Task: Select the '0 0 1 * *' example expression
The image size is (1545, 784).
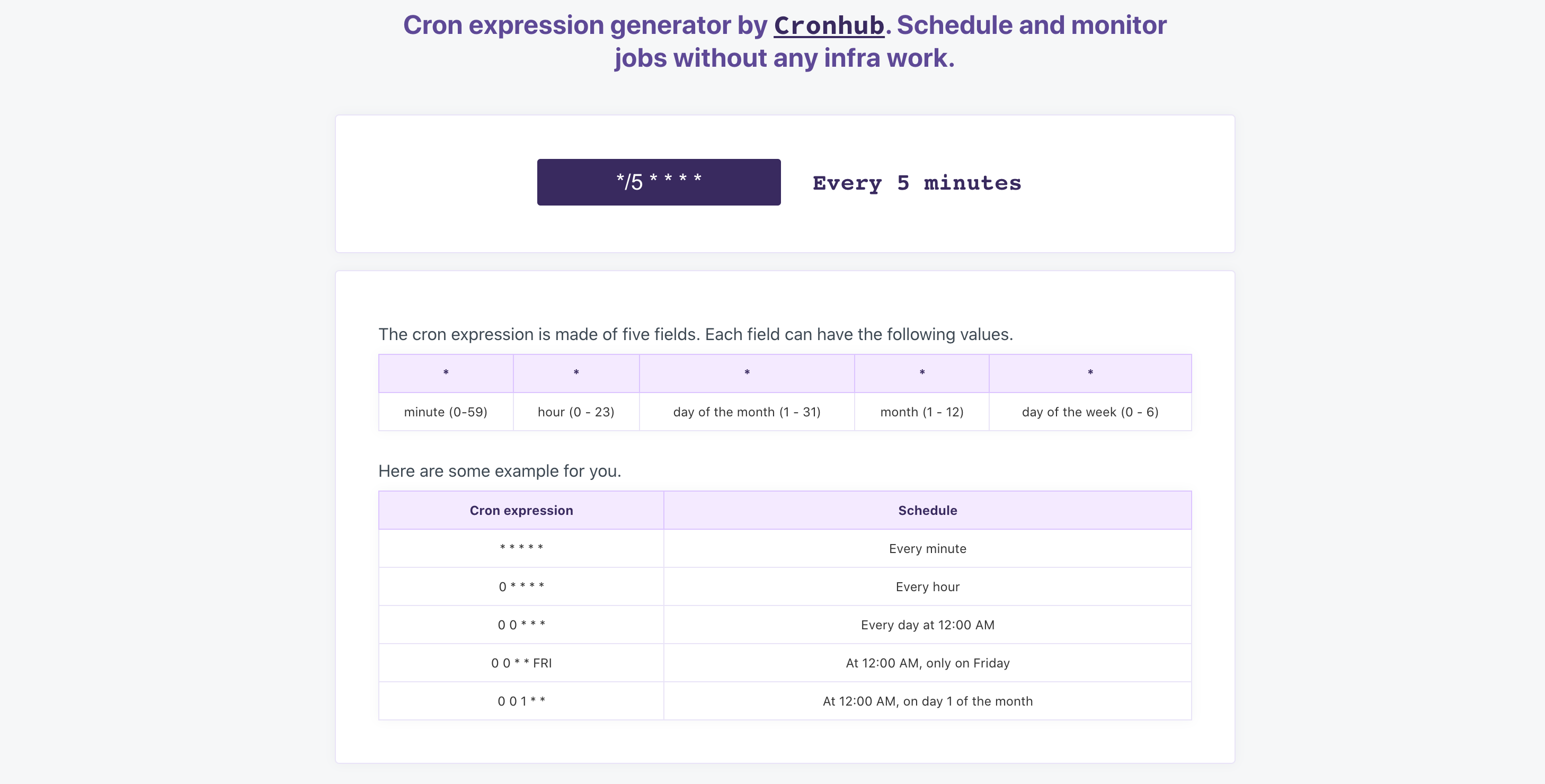Action: [x=521, y=701]
